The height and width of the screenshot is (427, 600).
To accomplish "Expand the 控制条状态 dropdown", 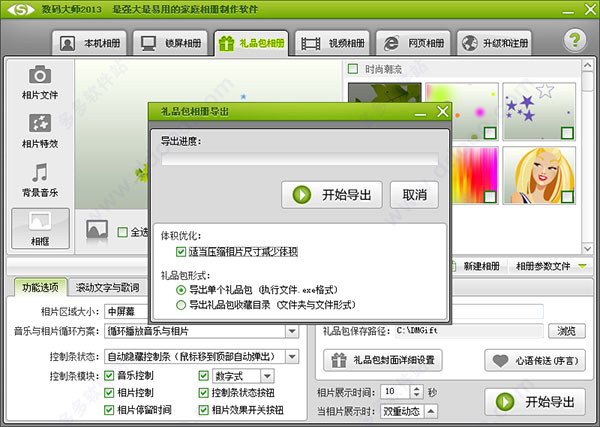I will pyautogui.click(x=292, y=357).
